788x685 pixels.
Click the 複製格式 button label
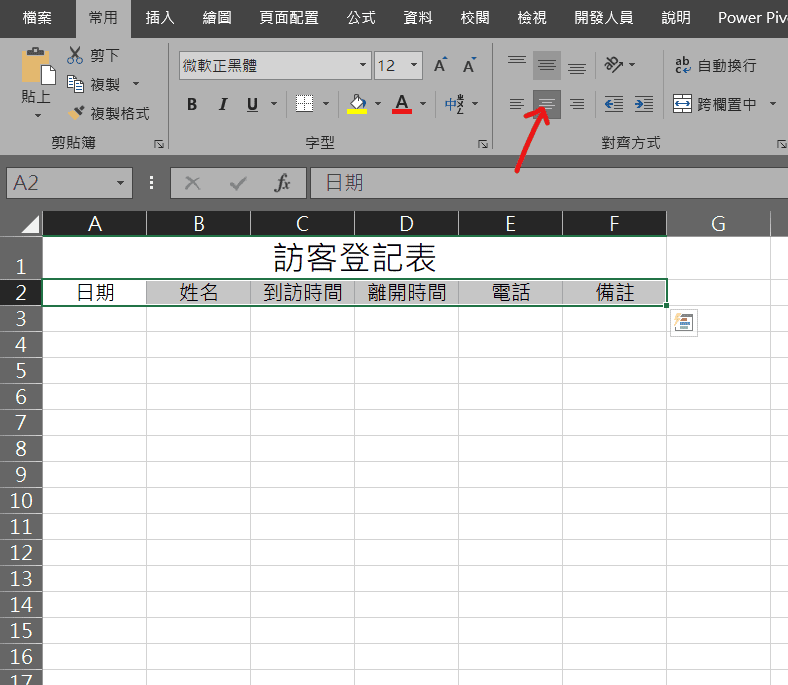tap(120, 114)
